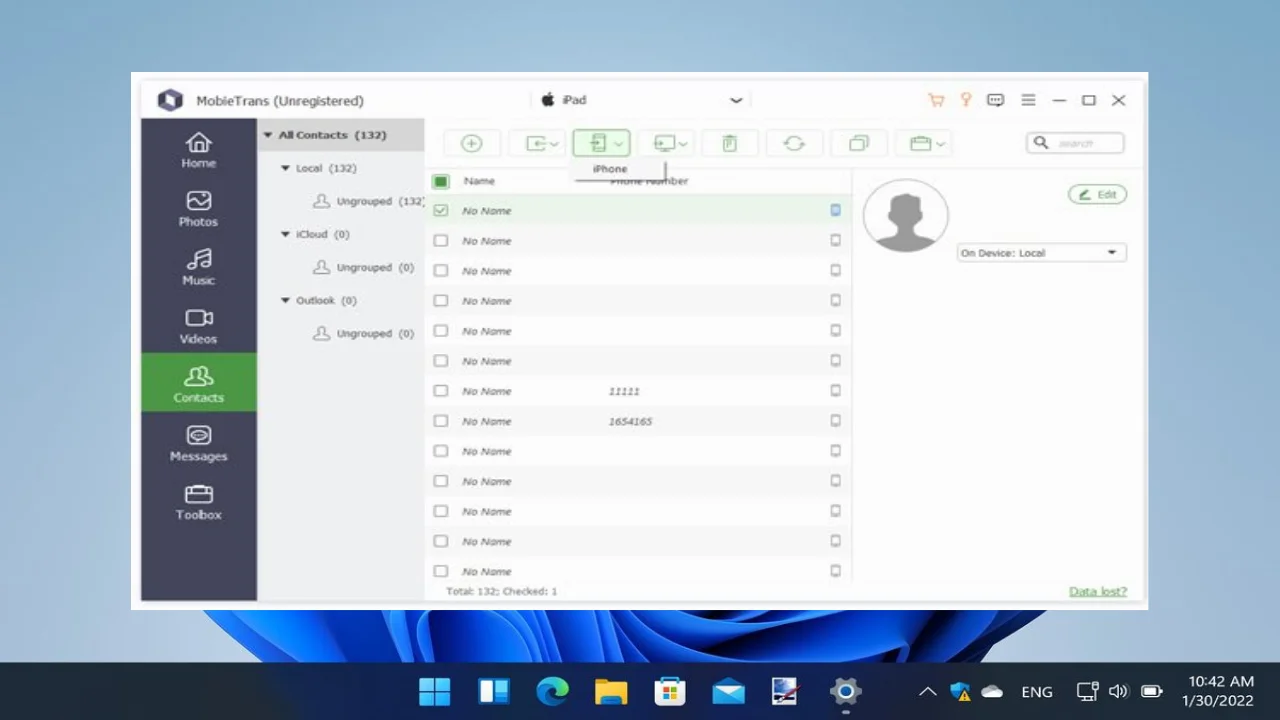
Task: Open the Home section in sidebar
Action: point(198,149)
